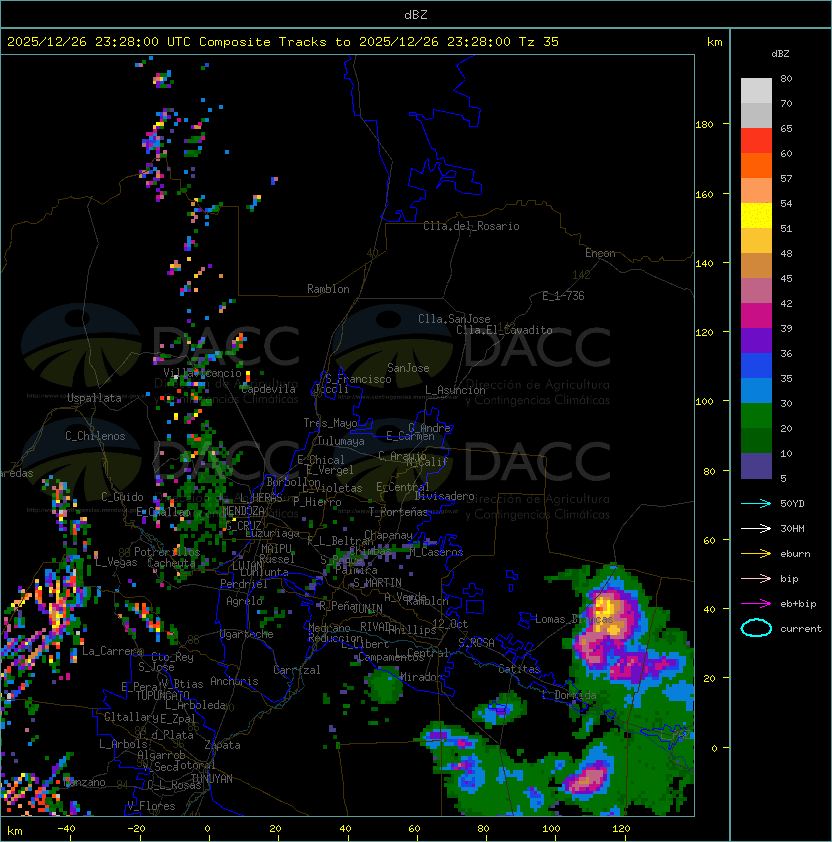Click the 'Encon' label
Image resolution: width=832 pixels, height=842 pixels.
coord(600,253)
